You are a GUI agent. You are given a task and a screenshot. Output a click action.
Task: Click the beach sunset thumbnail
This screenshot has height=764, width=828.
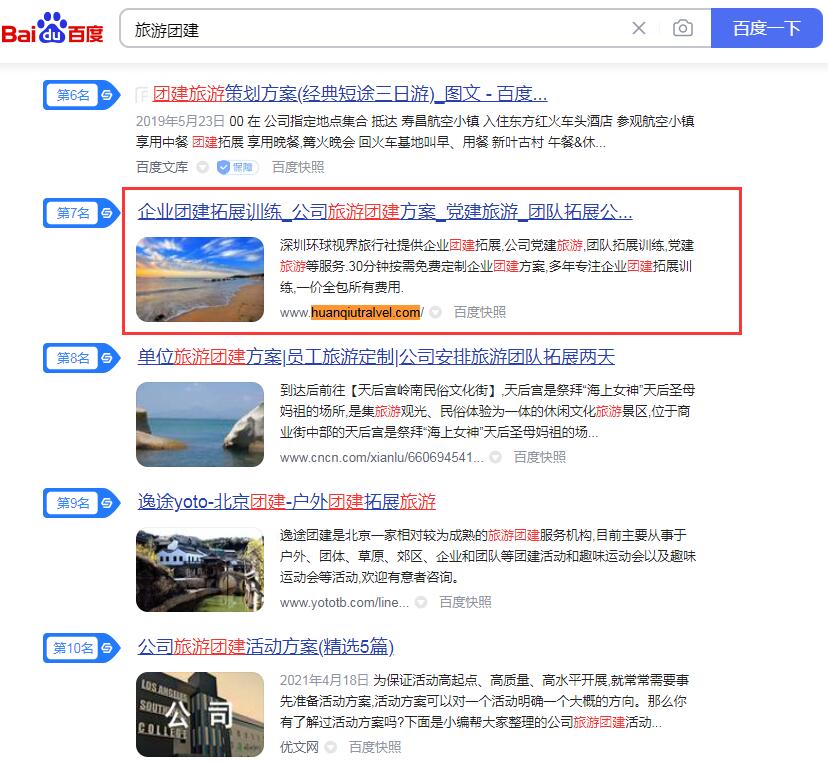200,279
